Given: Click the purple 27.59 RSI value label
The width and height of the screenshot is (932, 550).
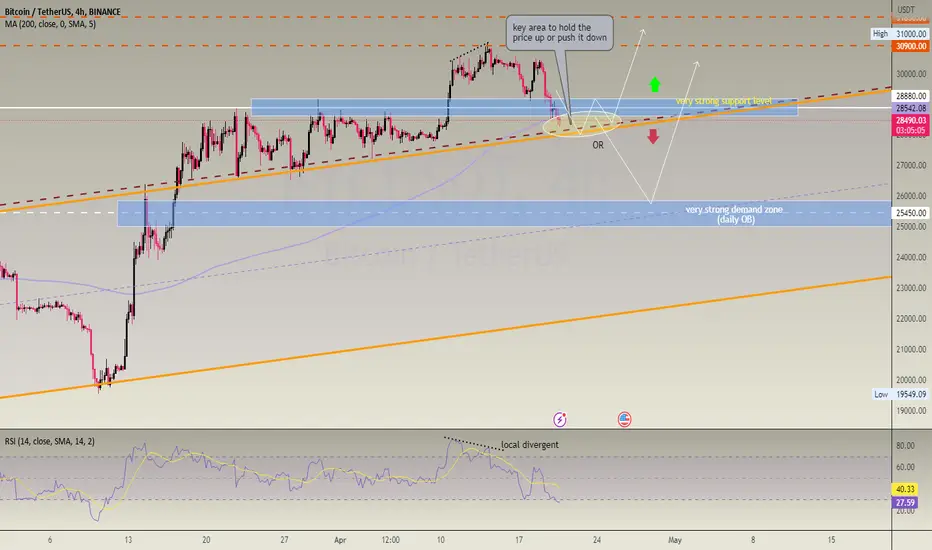Looking at the screenshot, I should pos(905,502).
